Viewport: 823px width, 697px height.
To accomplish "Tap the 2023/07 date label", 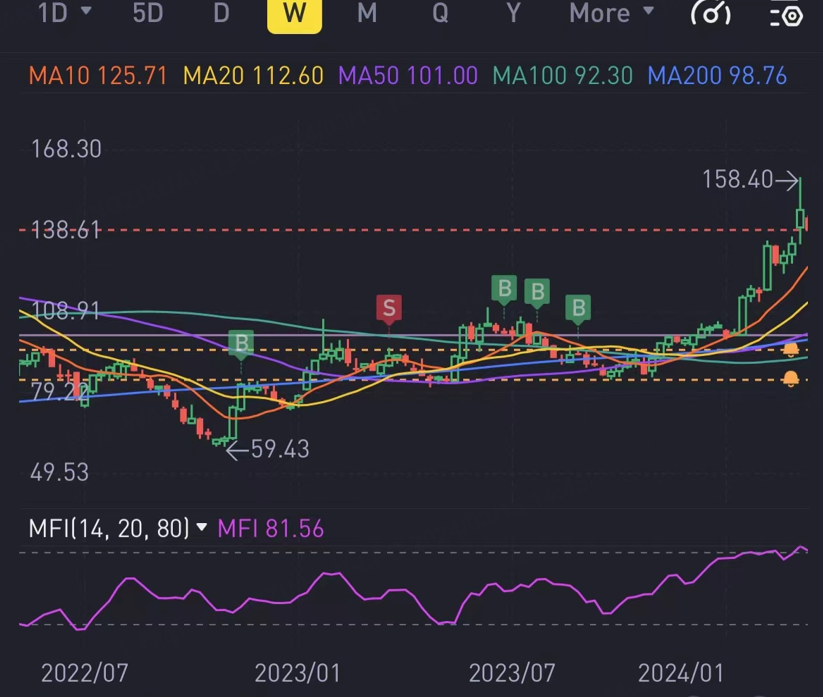I will tap(512, 673).
